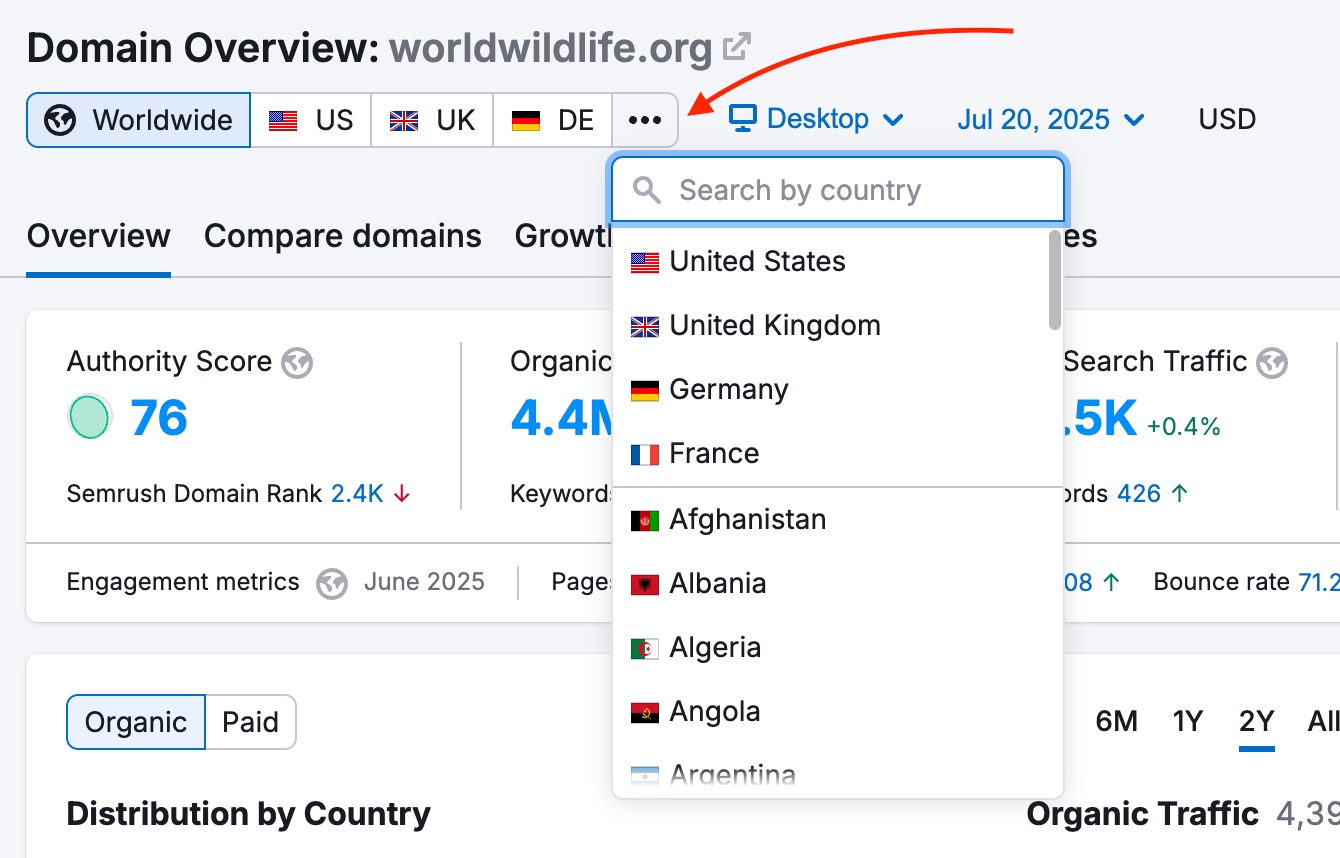Viewport: 1340px width, 858px height.
Task: Click the country list scrollbar
Action: [1055, 280]
